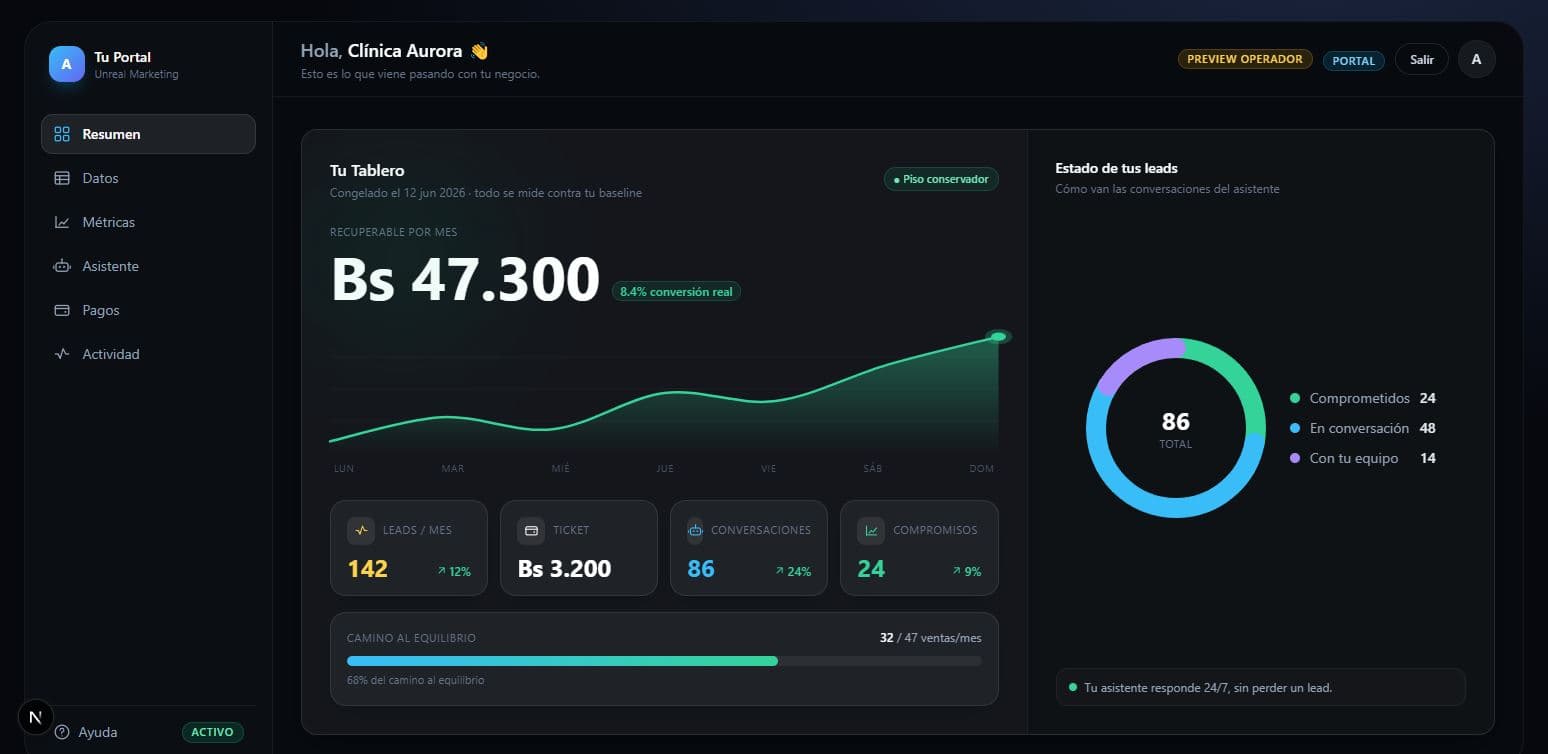Open the user avatar A in header
The width and height of the screenshot is (1548, 754).
click(x=1477, y=59)
